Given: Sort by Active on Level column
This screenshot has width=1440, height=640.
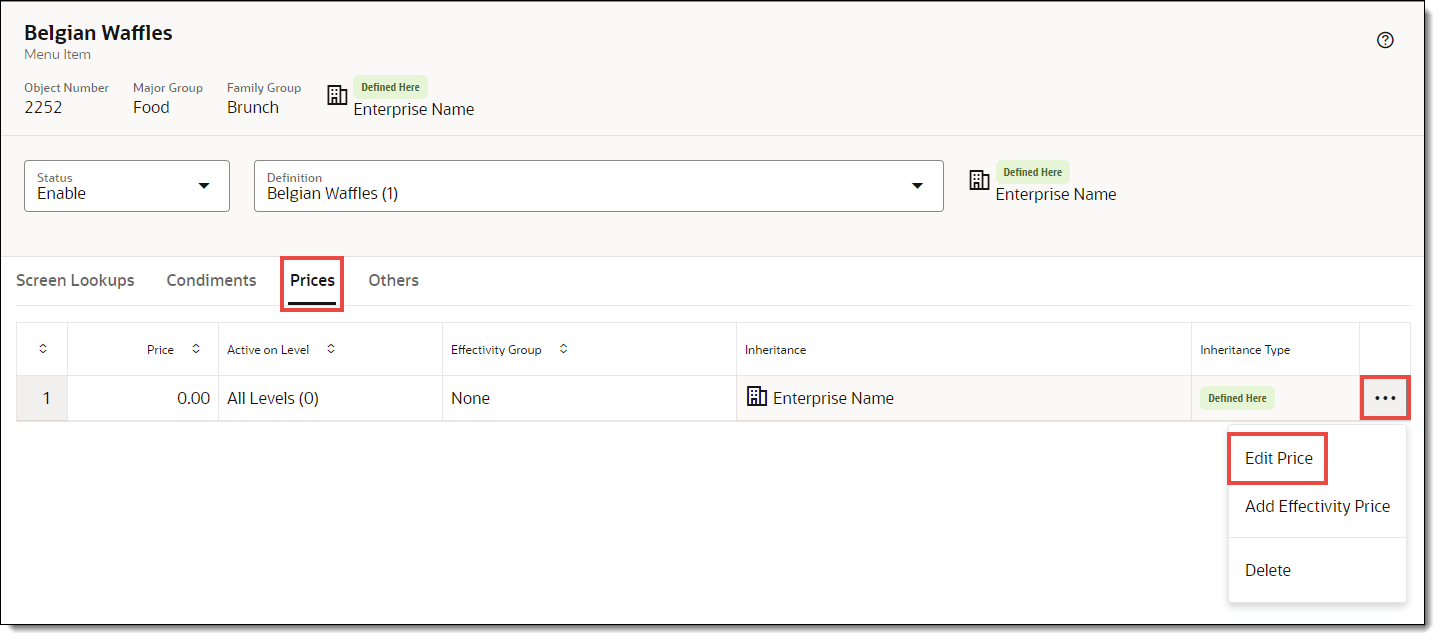Looking at the screenshot, I should (331, 349).
